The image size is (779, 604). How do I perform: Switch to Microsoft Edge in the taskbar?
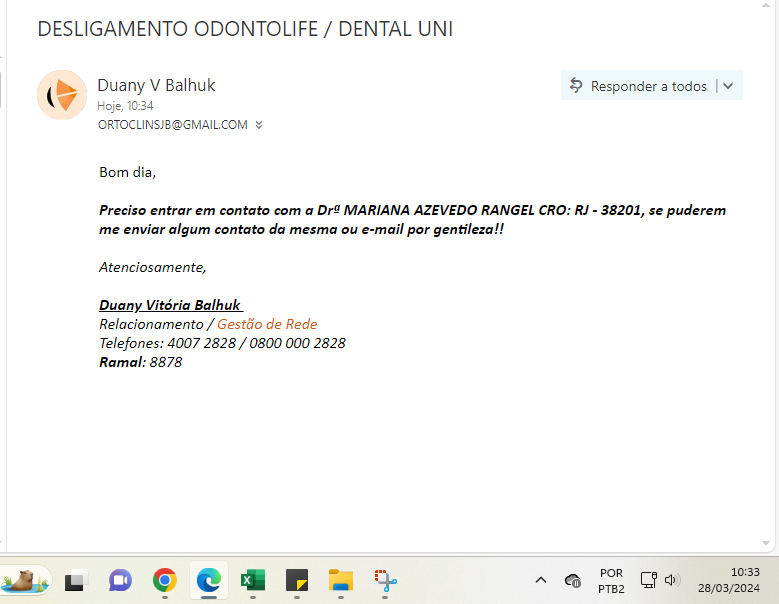coord(208,580)
